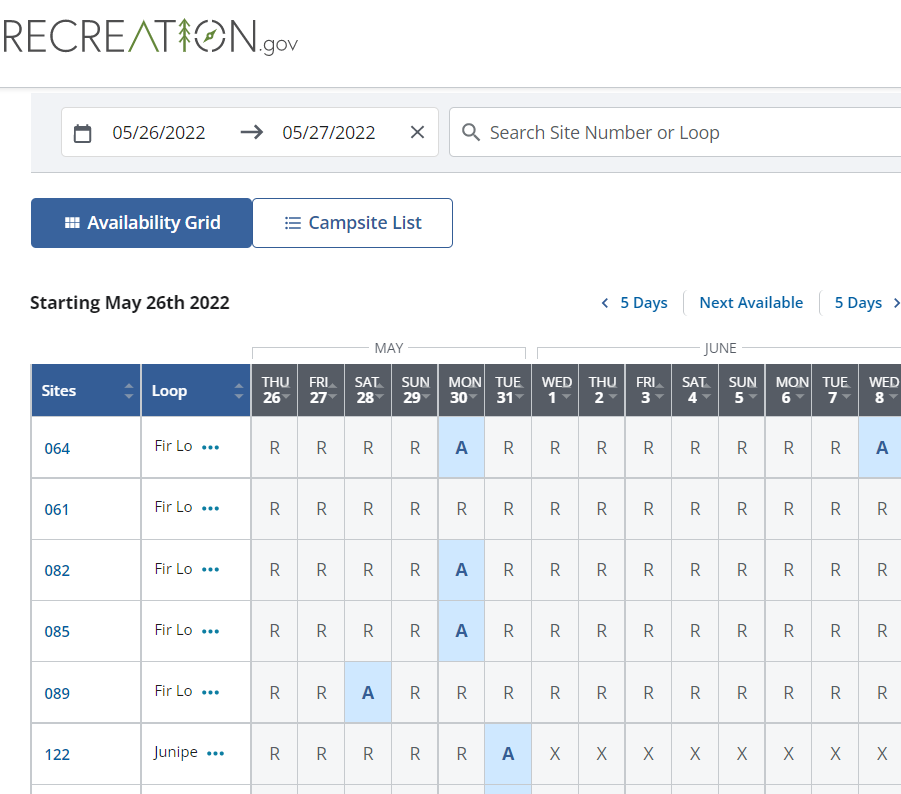Sort the table by Sites column
The image size is (901, 794).
pyautogui.click(x=128, y=391)
